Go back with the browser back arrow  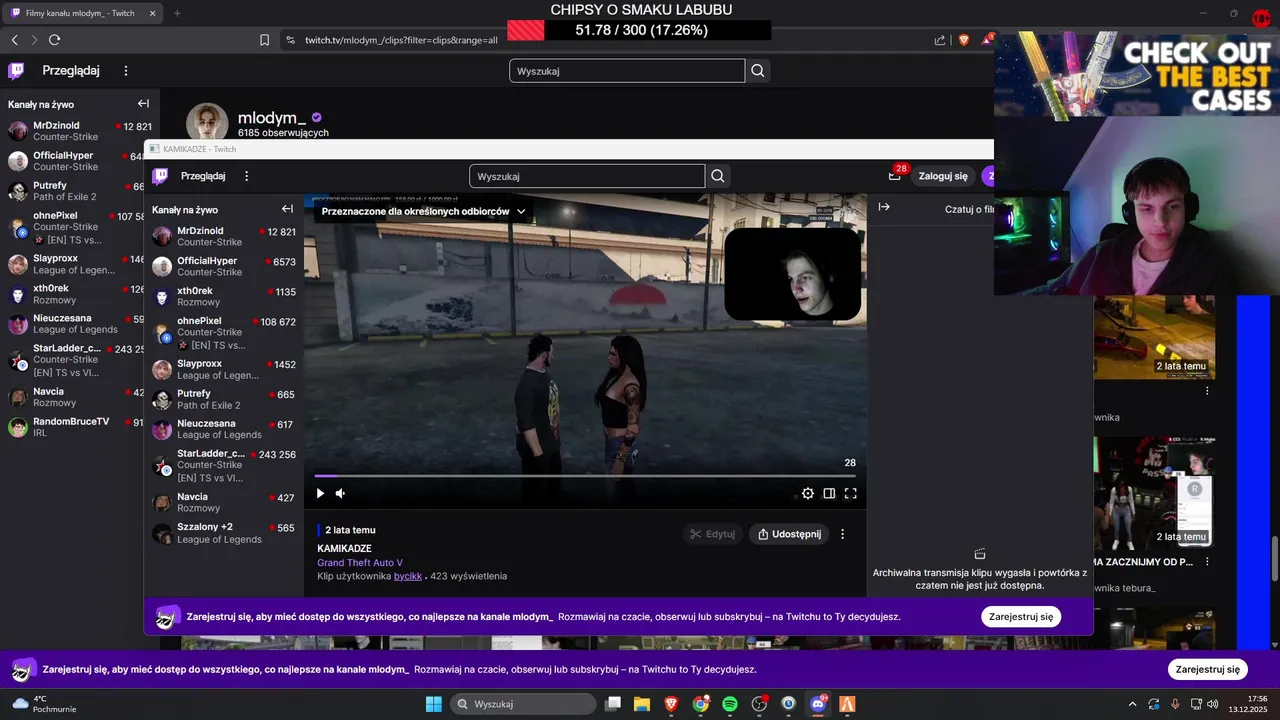[x=15, y=40]
